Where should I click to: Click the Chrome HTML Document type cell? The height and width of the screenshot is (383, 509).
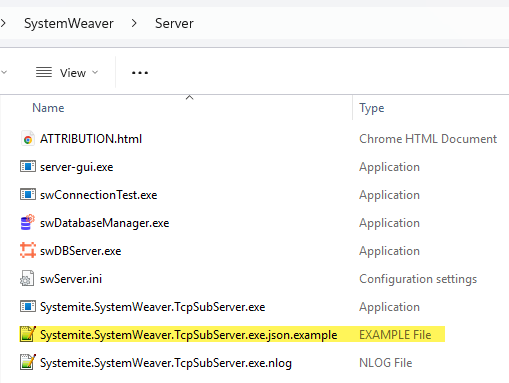[428, 139]
